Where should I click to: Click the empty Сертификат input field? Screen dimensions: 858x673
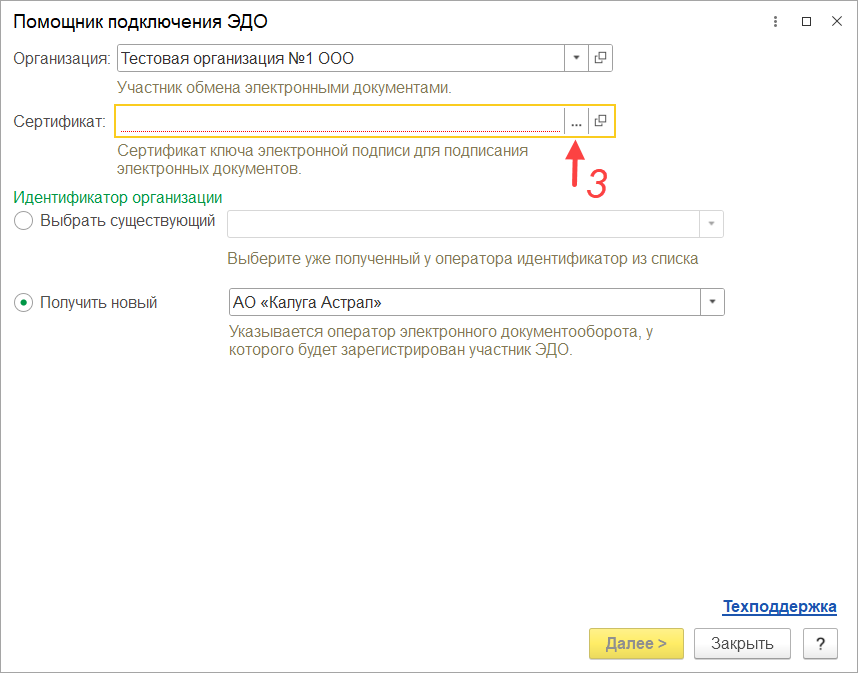click(x=340, y=121)
